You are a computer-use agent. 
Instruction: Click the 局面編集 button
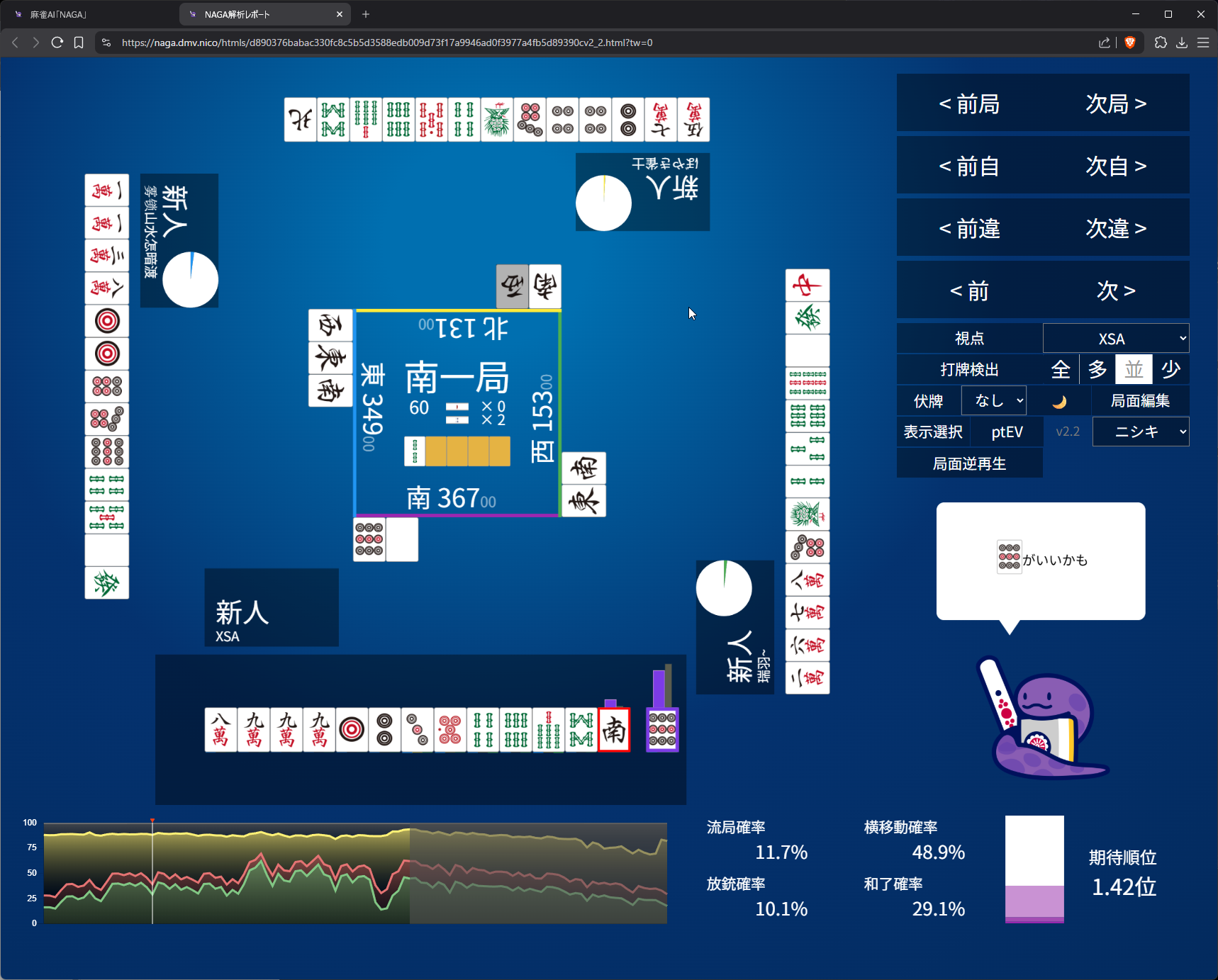[1140, 401]
